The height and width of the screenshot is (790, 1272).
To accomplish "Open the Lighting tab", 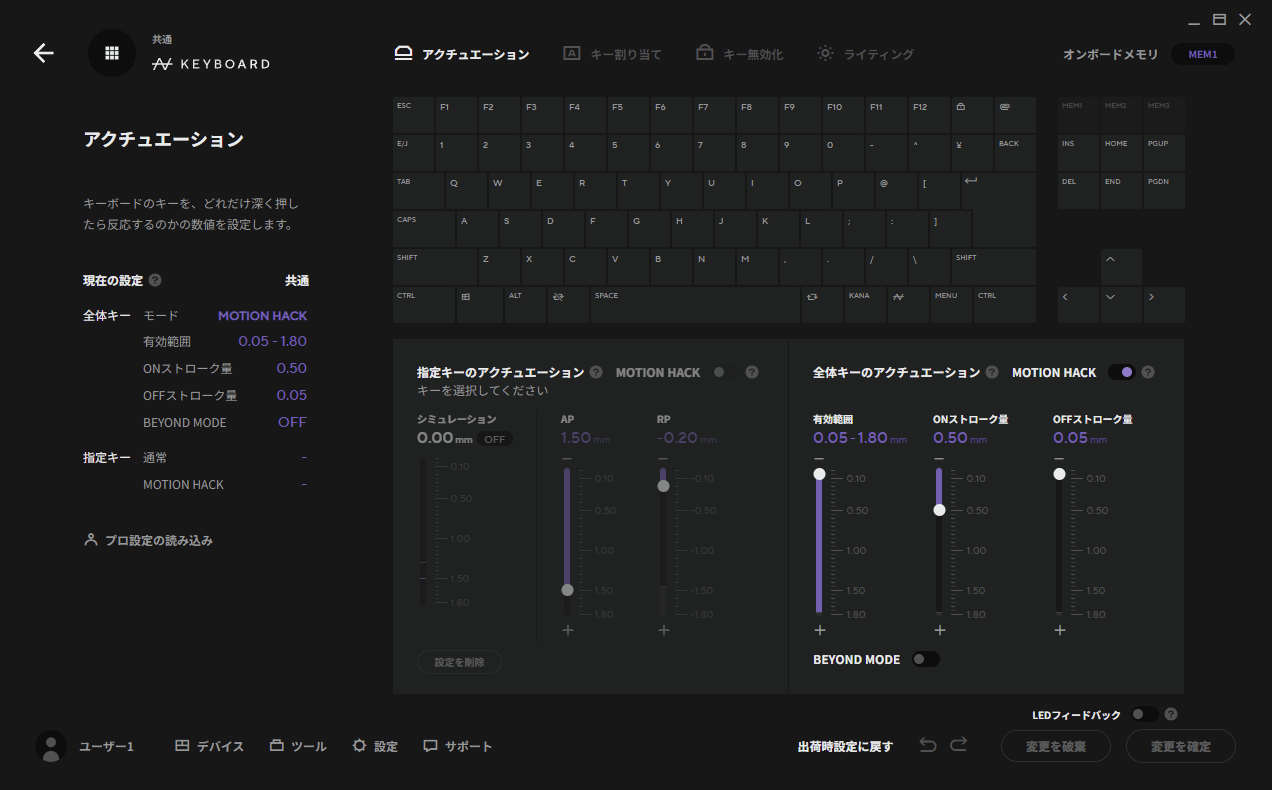I will [865, 54].
